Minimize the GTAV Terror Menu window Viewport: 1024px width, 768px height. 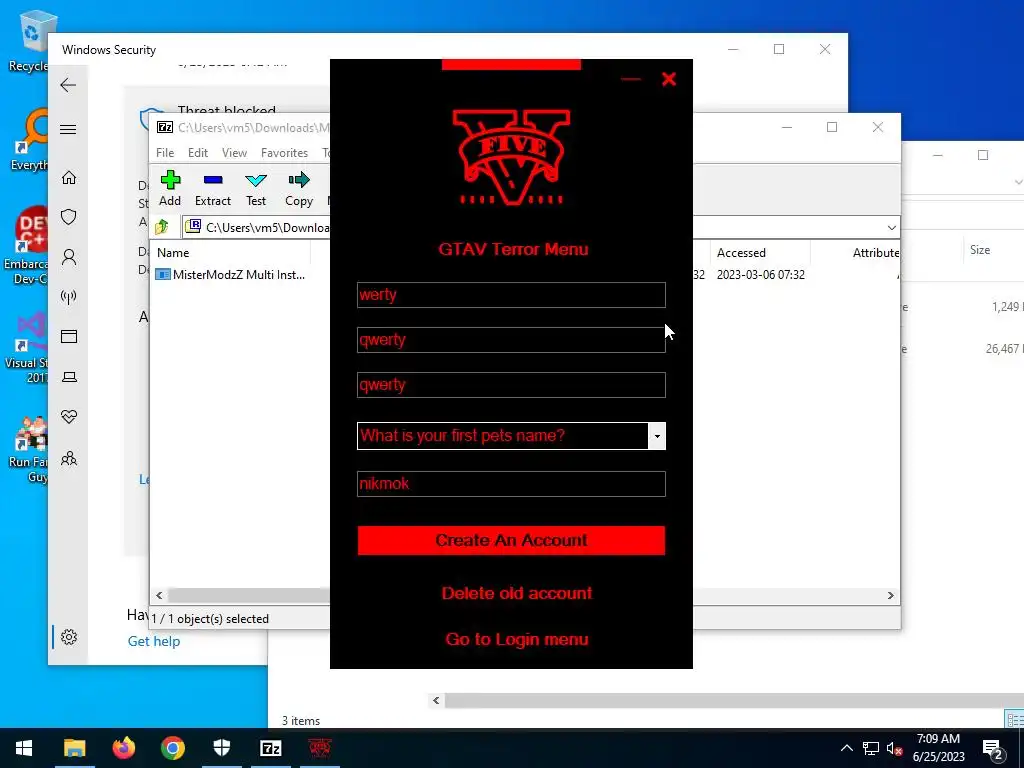pos(631,79)
